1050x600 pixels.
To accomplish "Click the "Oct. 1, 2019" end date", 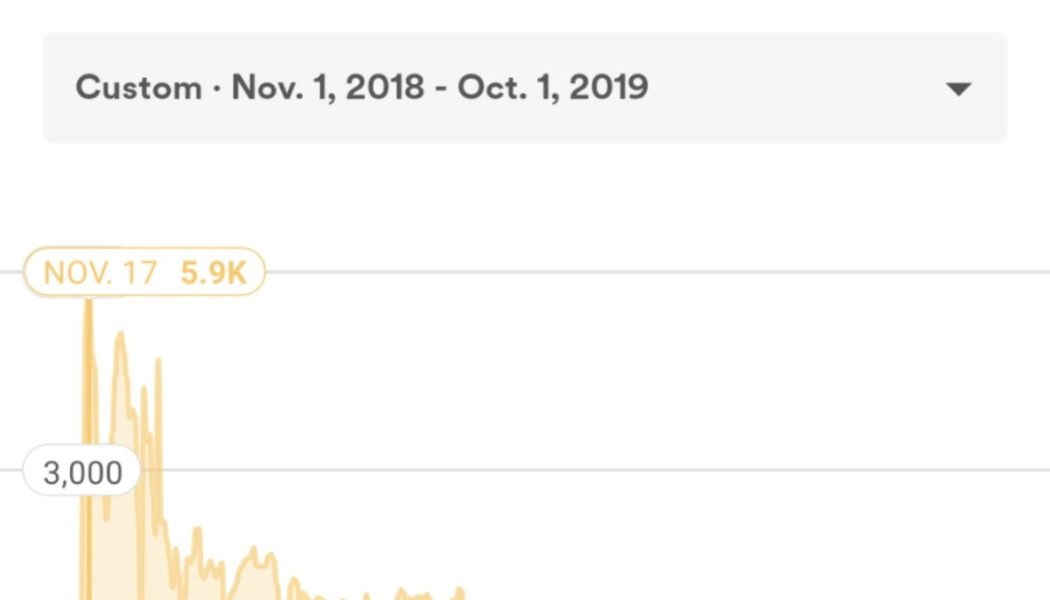I will tap(553, 88).
